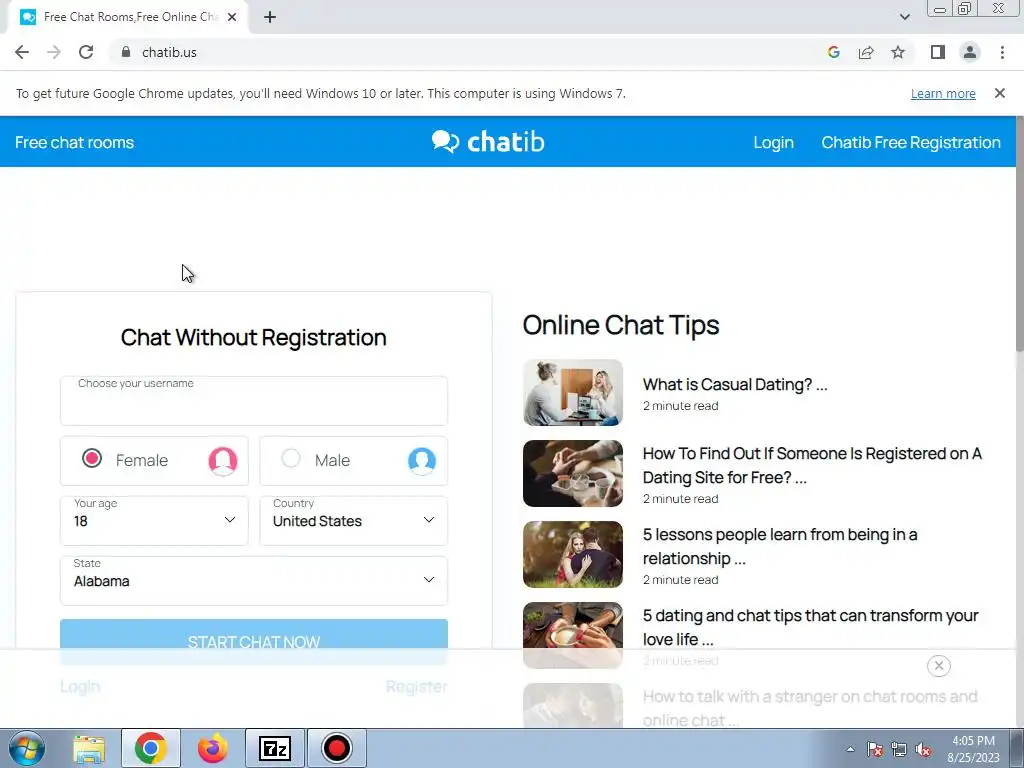The image size is (1024, 768).
Task: Share this page using the share icon
Action: tap(866, 52)
